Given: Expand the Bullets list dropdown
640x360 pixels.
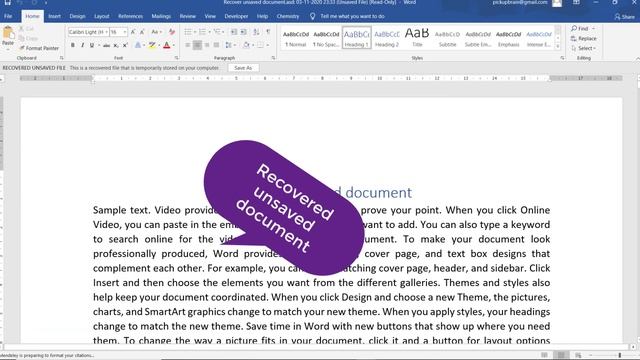Looking at the screenshot, I should [x=195, y=32].
